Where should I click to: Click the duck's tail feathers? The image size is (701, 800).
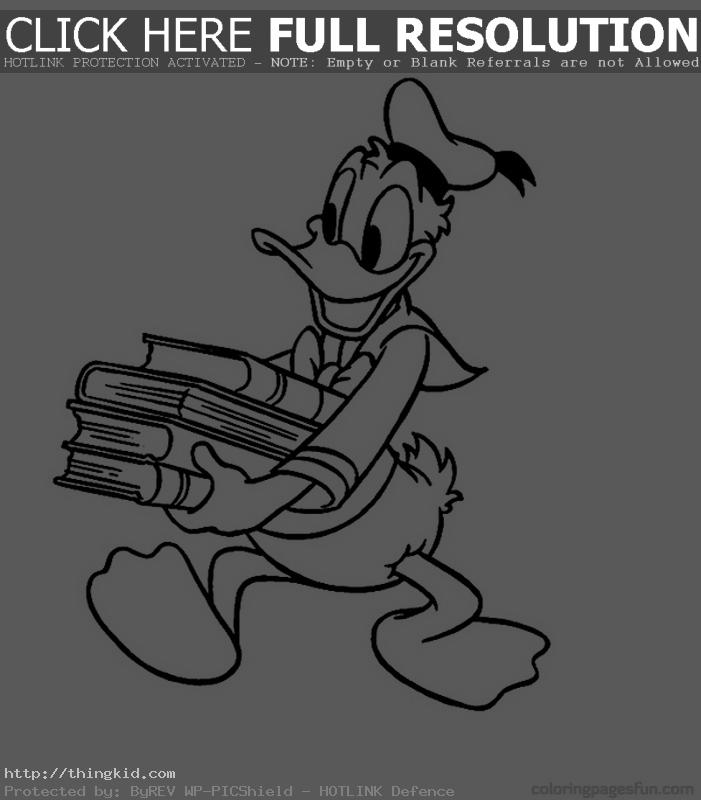click(432, 470)
